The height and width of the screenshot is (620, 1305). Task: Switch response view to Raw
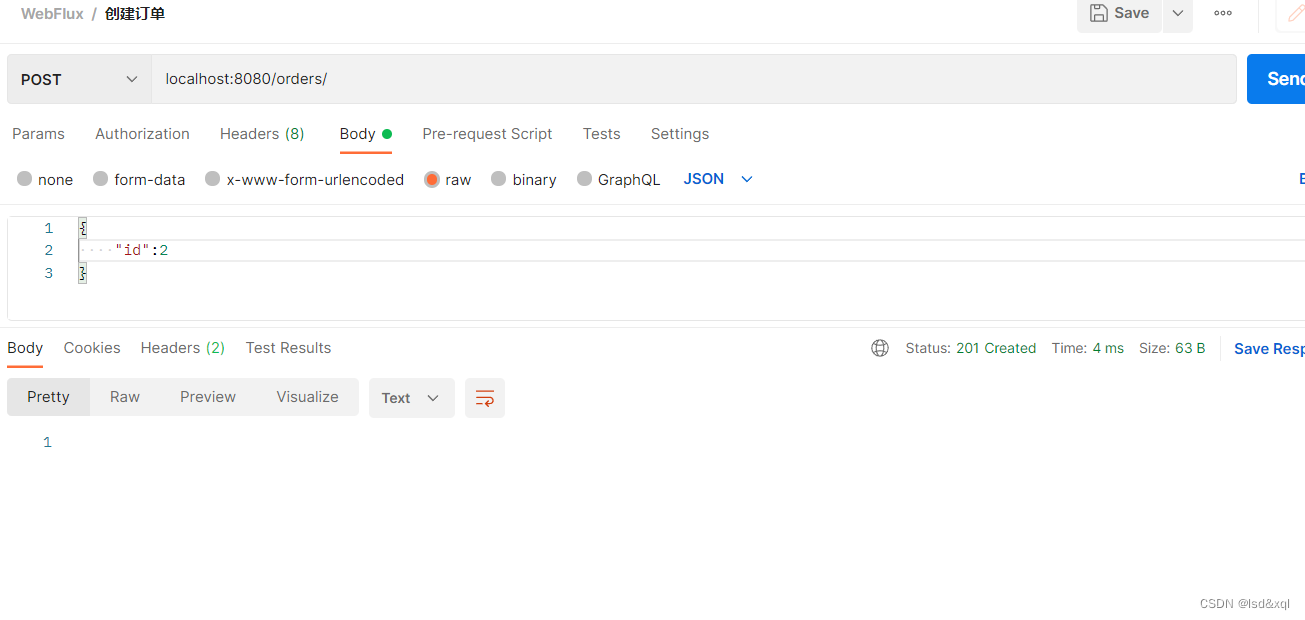pyautogui.click(x=125, y=397)
